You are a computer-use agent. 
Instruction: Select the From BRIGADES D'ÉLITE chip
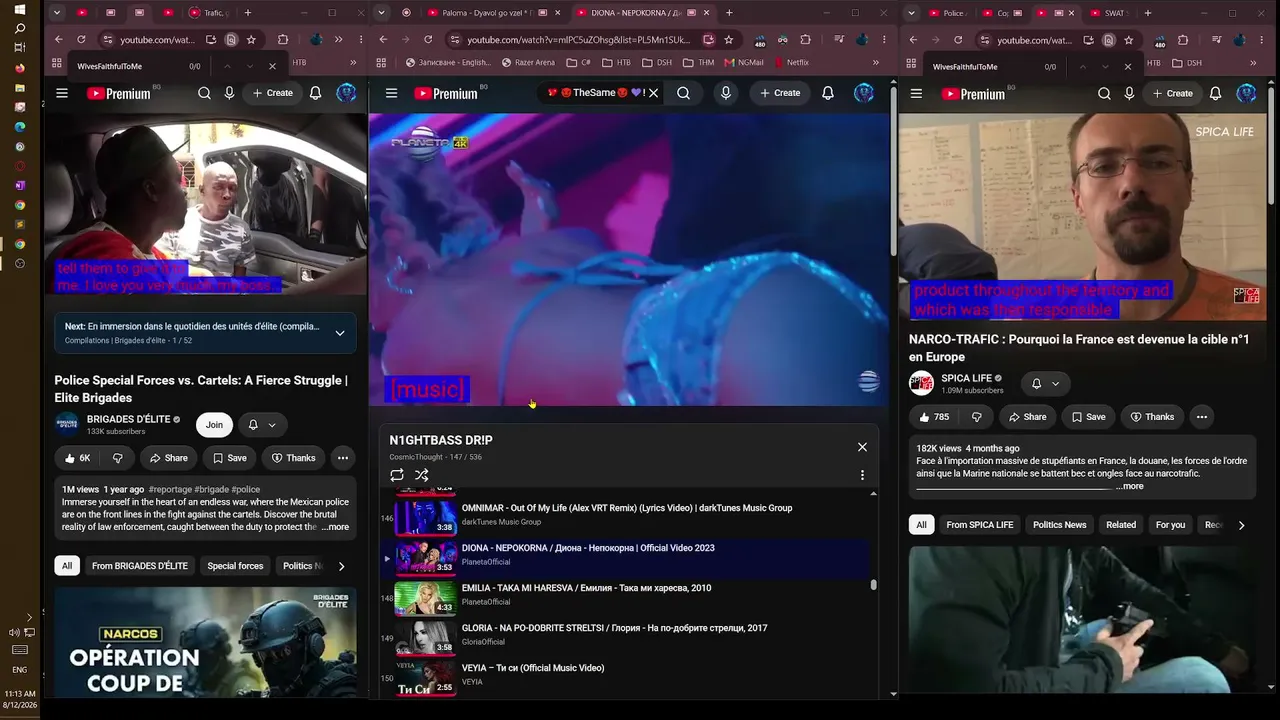pos(140,566)
